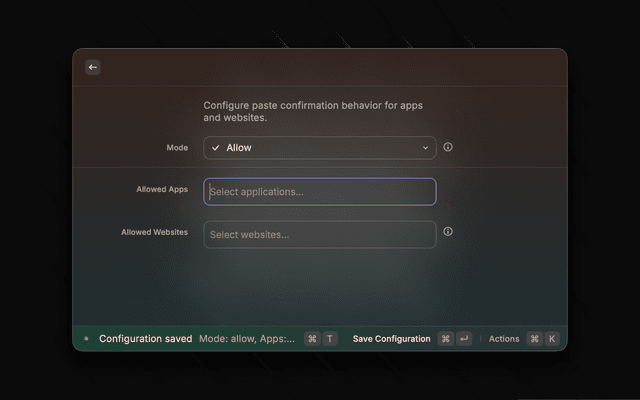Click the back arrow button

point(93,67)
